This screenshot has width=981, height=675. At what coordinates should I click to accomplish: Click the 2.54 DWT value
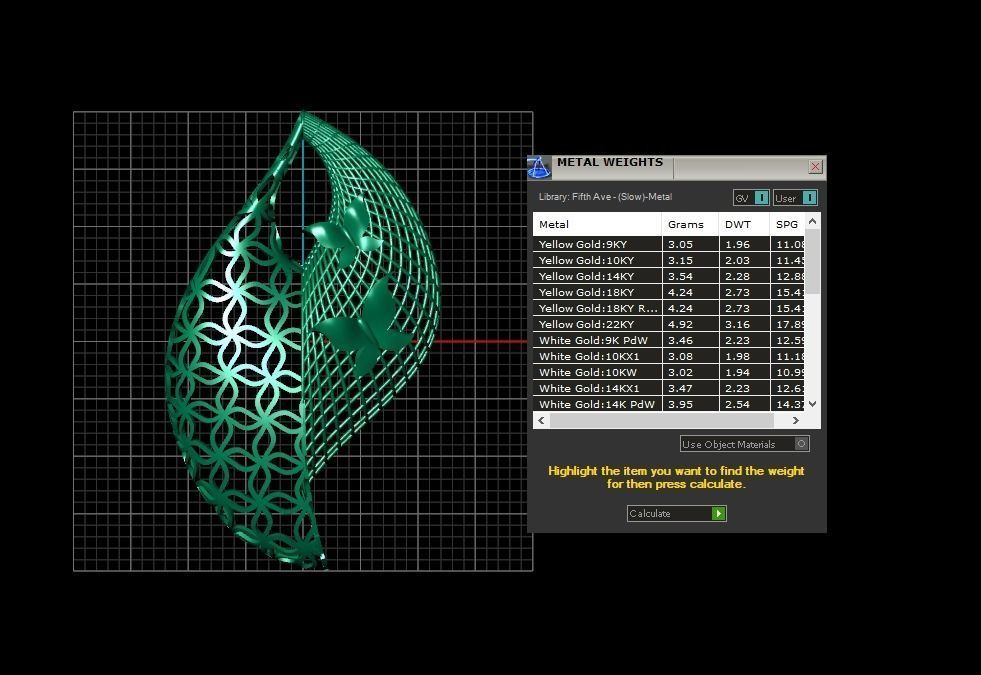click(737, 405)
